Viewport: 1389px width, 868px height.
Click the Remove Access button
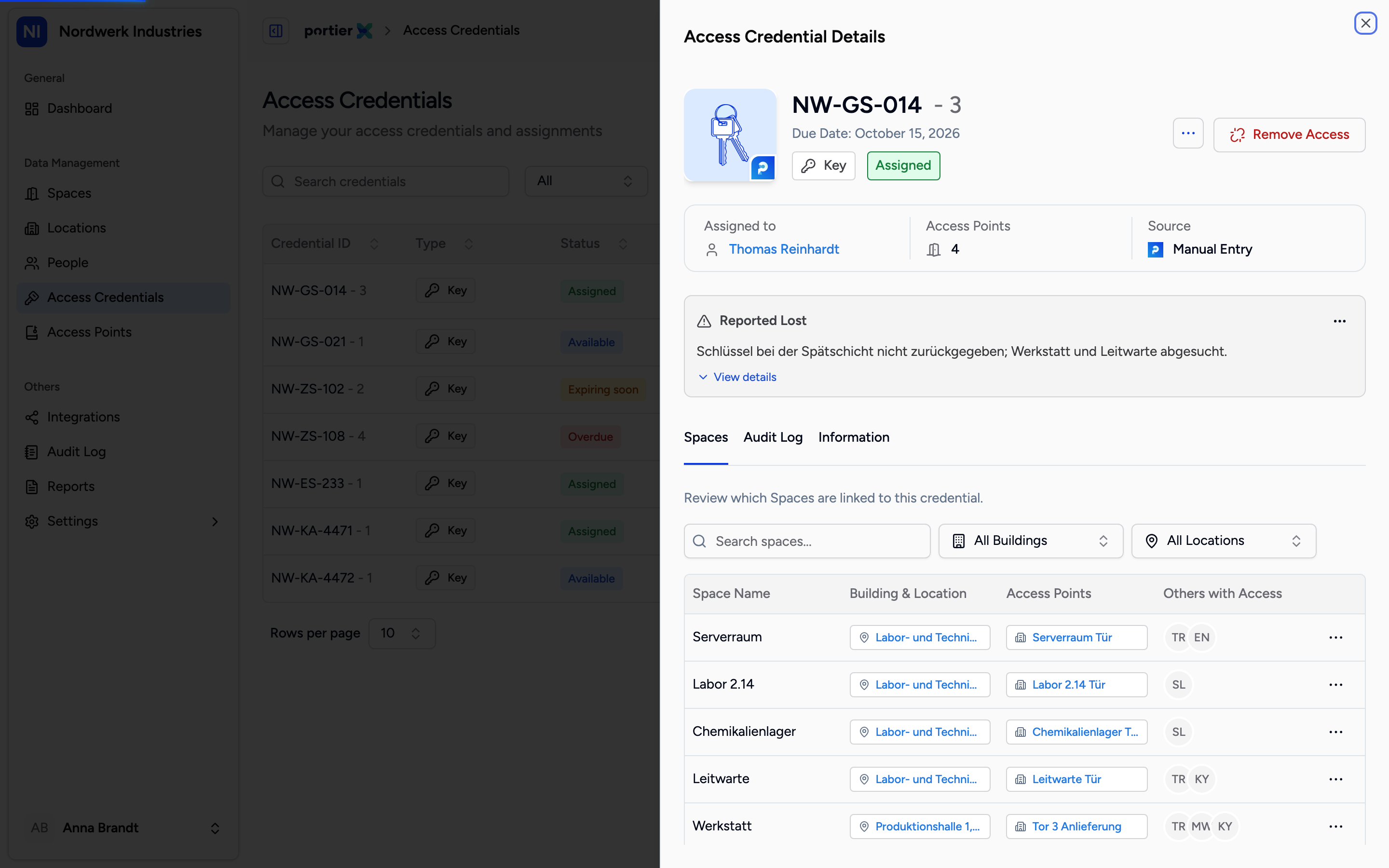click(1289, 135)
